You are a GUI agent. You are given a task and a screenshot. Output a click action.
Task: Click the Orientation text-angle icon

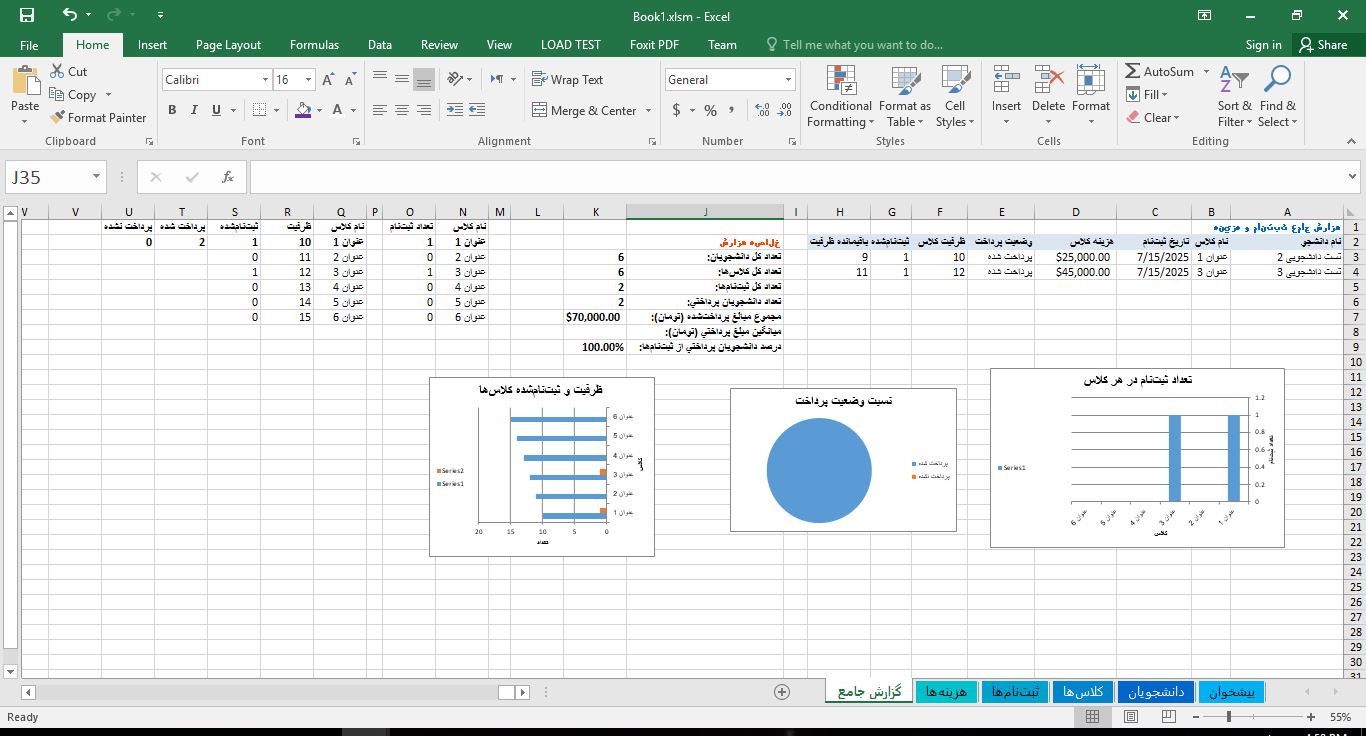[456, 79]
